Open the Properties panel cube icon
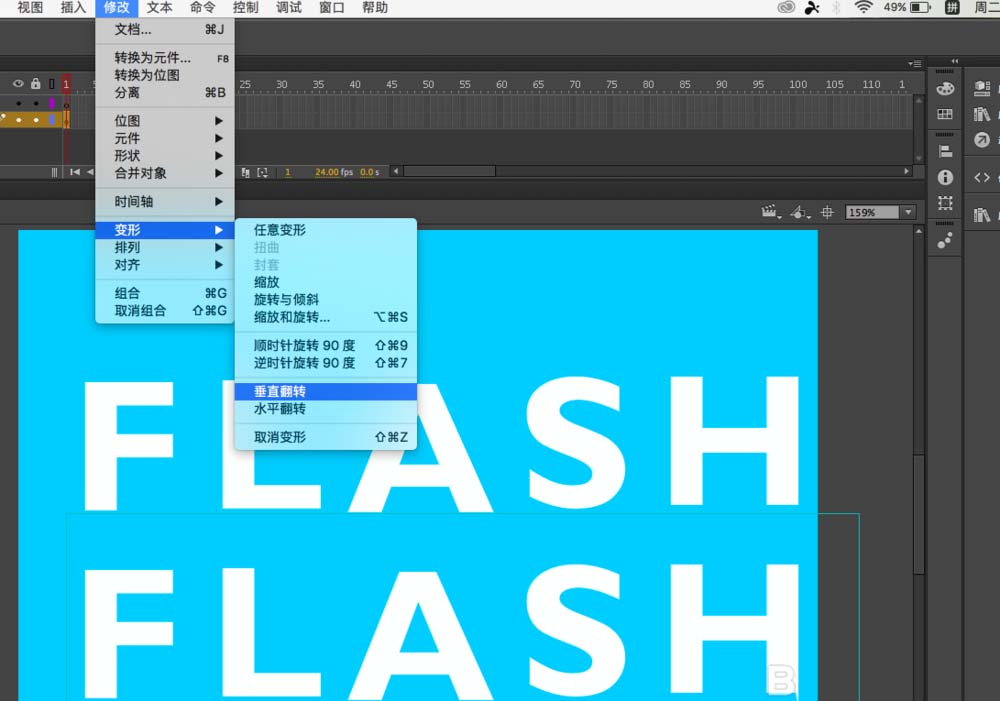The image size is (1000, 701). [x=982, y=89]
